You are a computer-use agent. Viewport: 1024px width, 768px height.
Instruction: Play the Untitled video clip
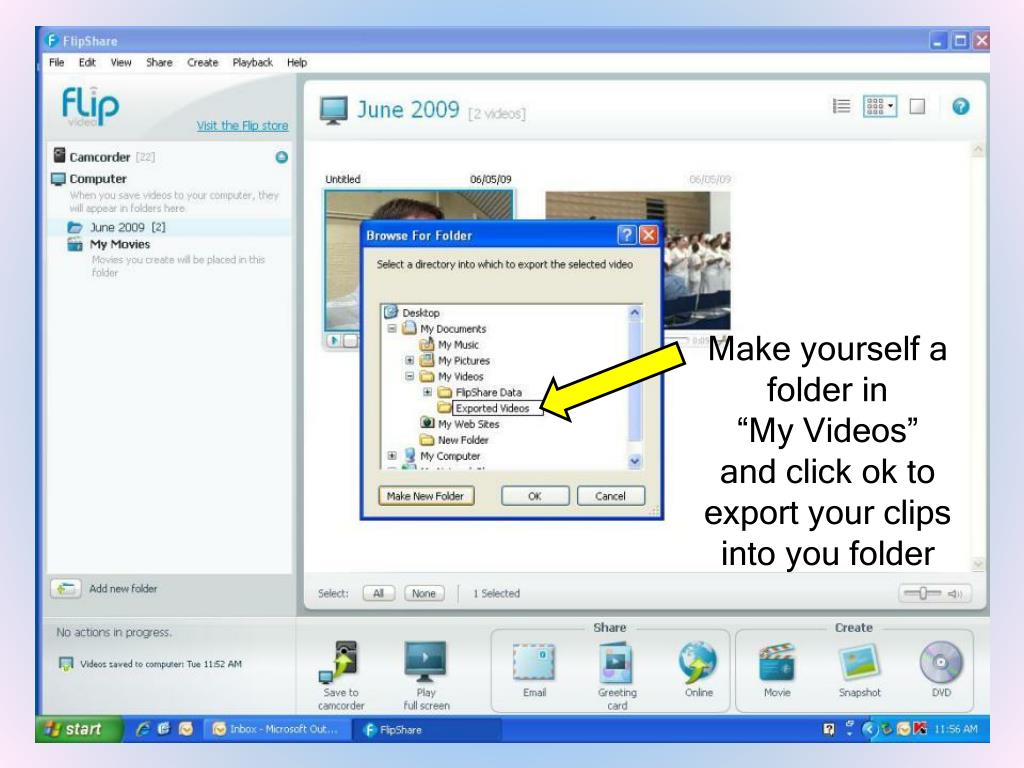click(334, 340)
